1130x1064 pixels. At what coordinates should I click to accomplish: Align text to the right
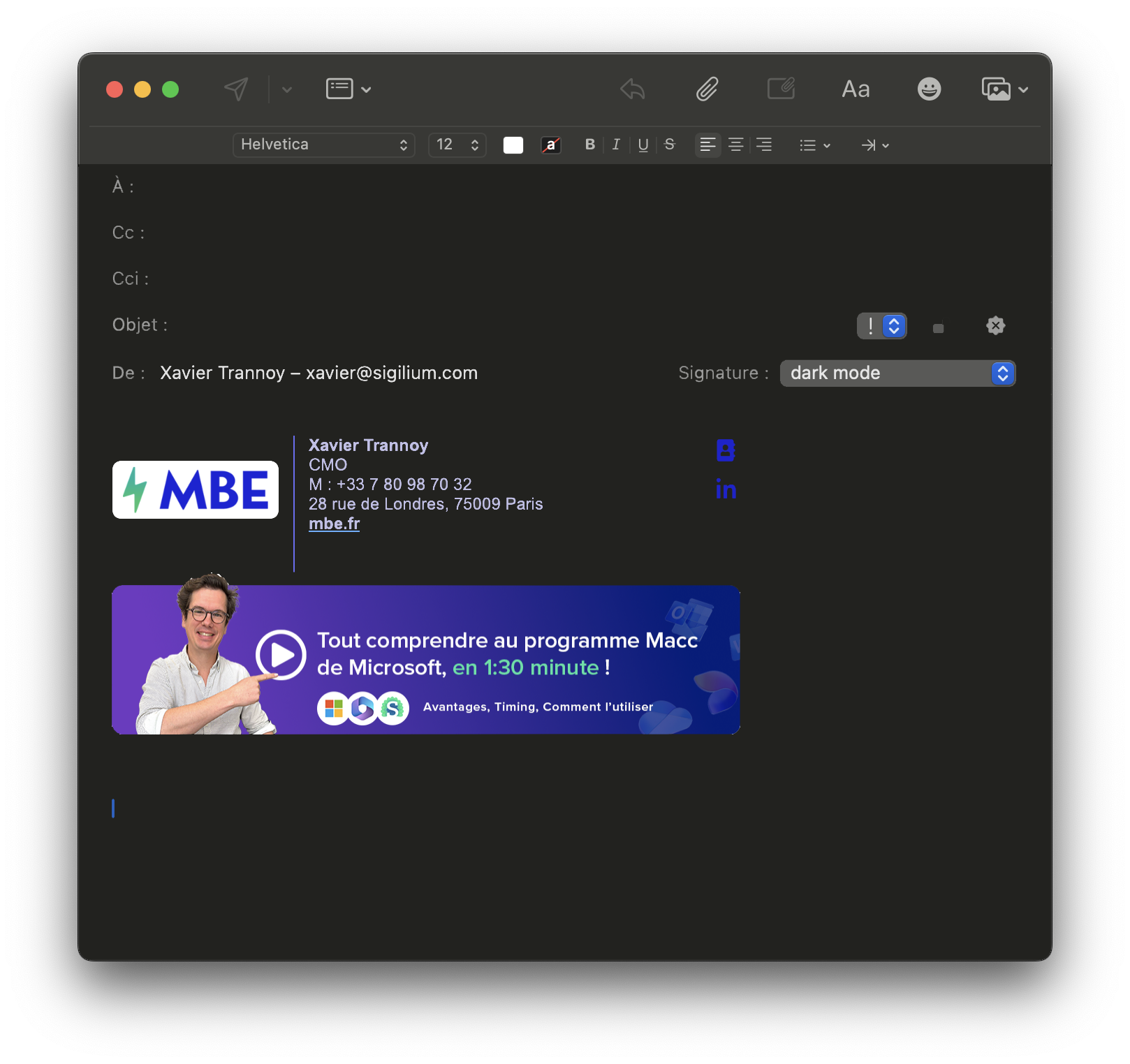[764, 145]
